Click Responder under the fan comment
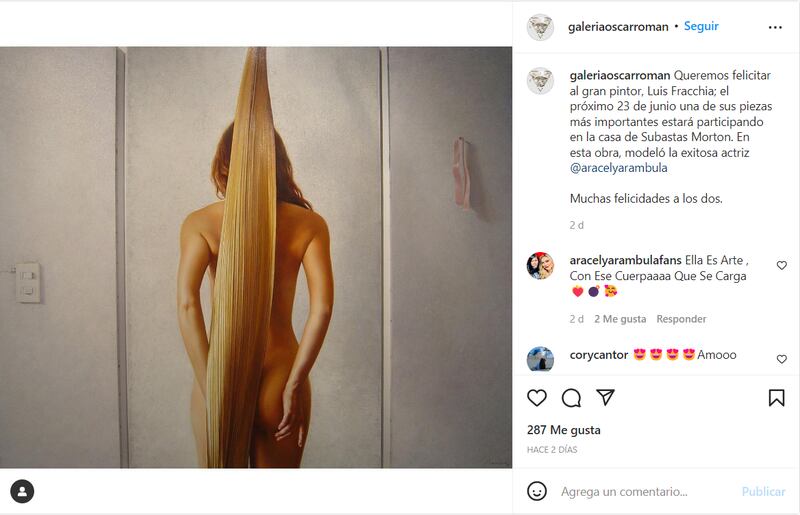Screen dimensions: 800x515 [x=681, y=319]
